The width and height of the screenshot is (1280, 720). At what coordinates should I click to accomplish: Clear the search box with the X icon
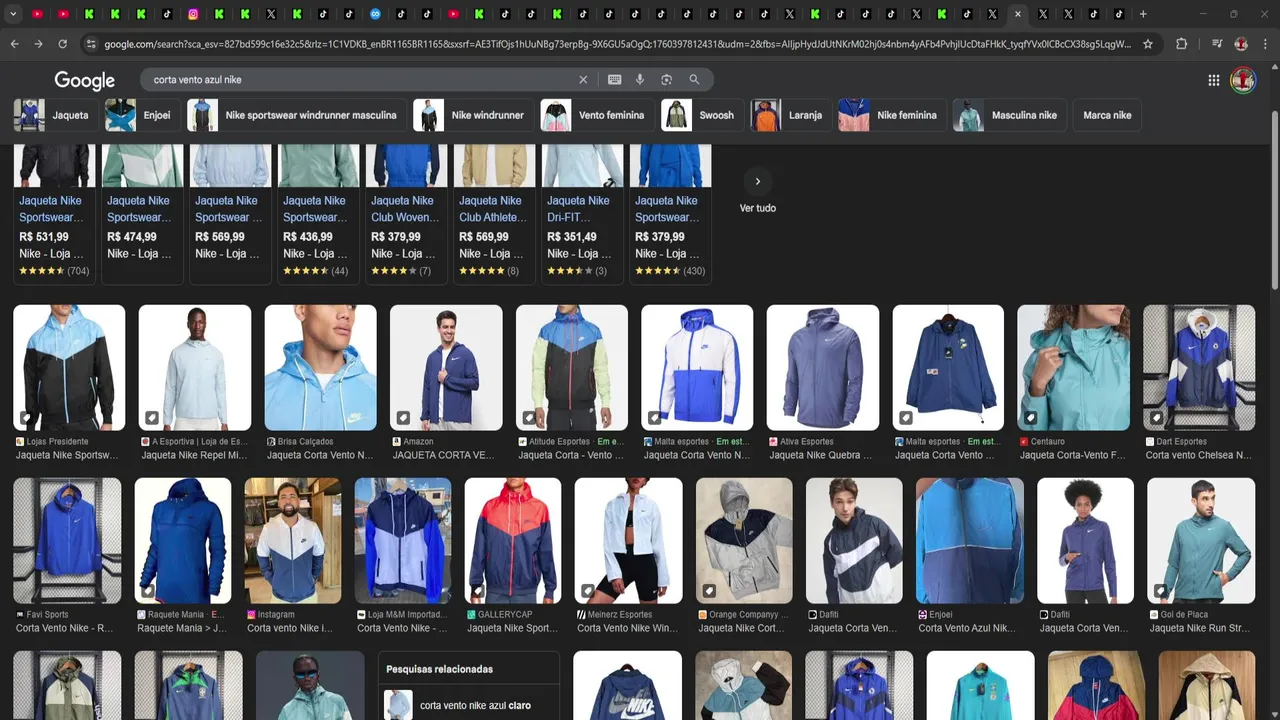pos(583,80)
